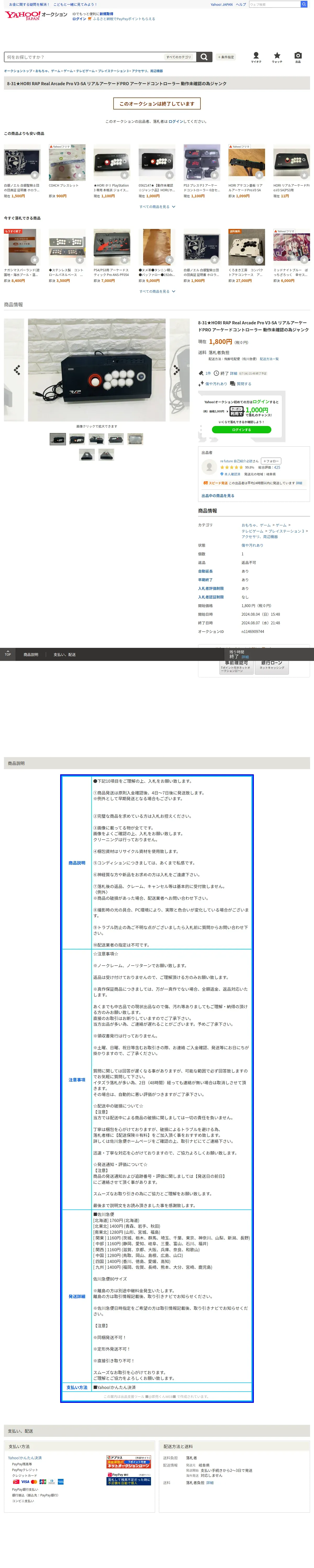Expand すべての商品を見る under buy-now items
Screen dimensions: 314x1568
point(157,292)
